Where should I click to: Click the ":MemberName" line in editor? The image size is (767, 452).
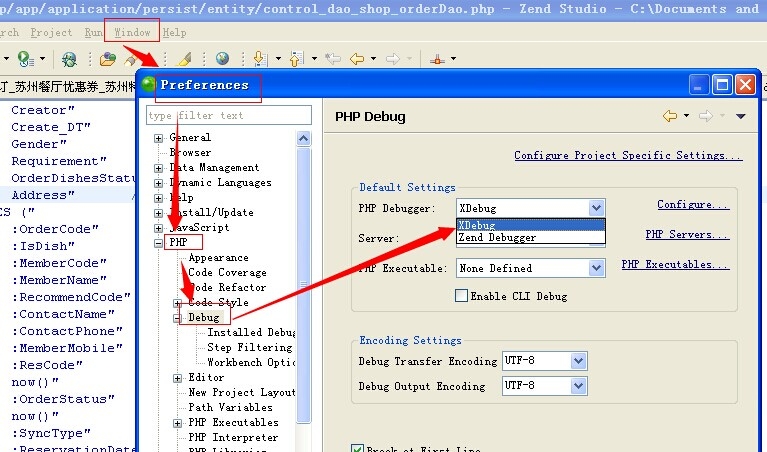(x=59, y=280)
